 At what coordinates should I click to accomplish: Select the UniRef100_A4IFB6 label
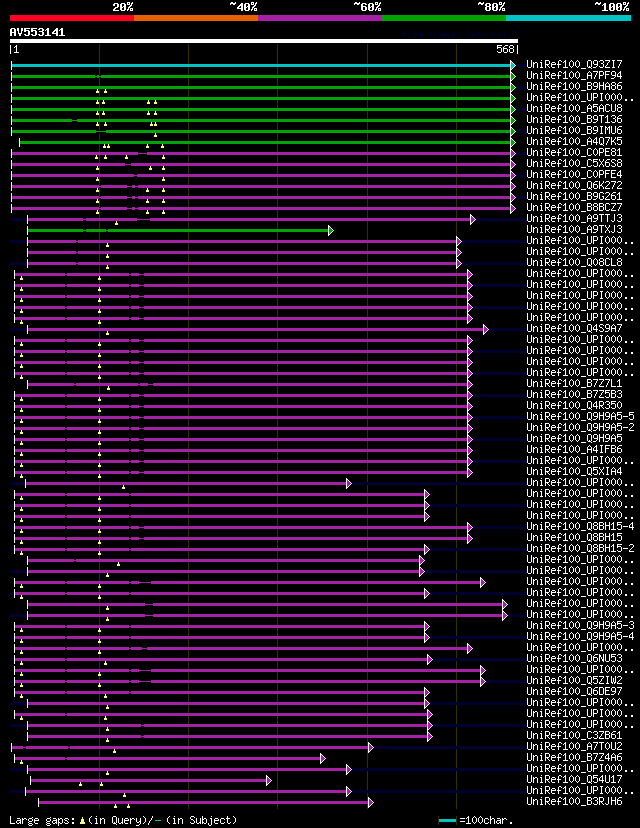[x=574, y=449]
